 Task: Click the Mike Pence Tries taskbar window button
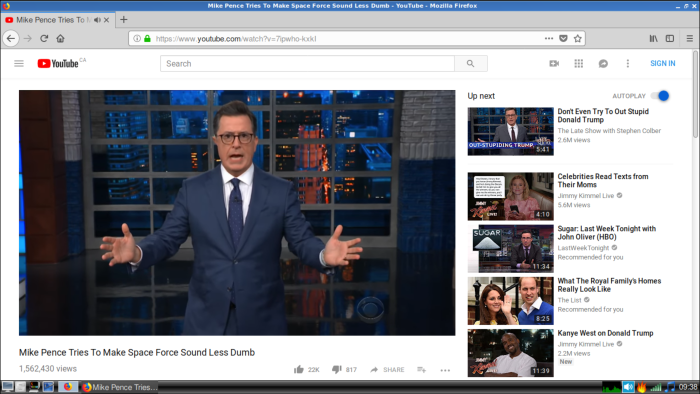120,387
